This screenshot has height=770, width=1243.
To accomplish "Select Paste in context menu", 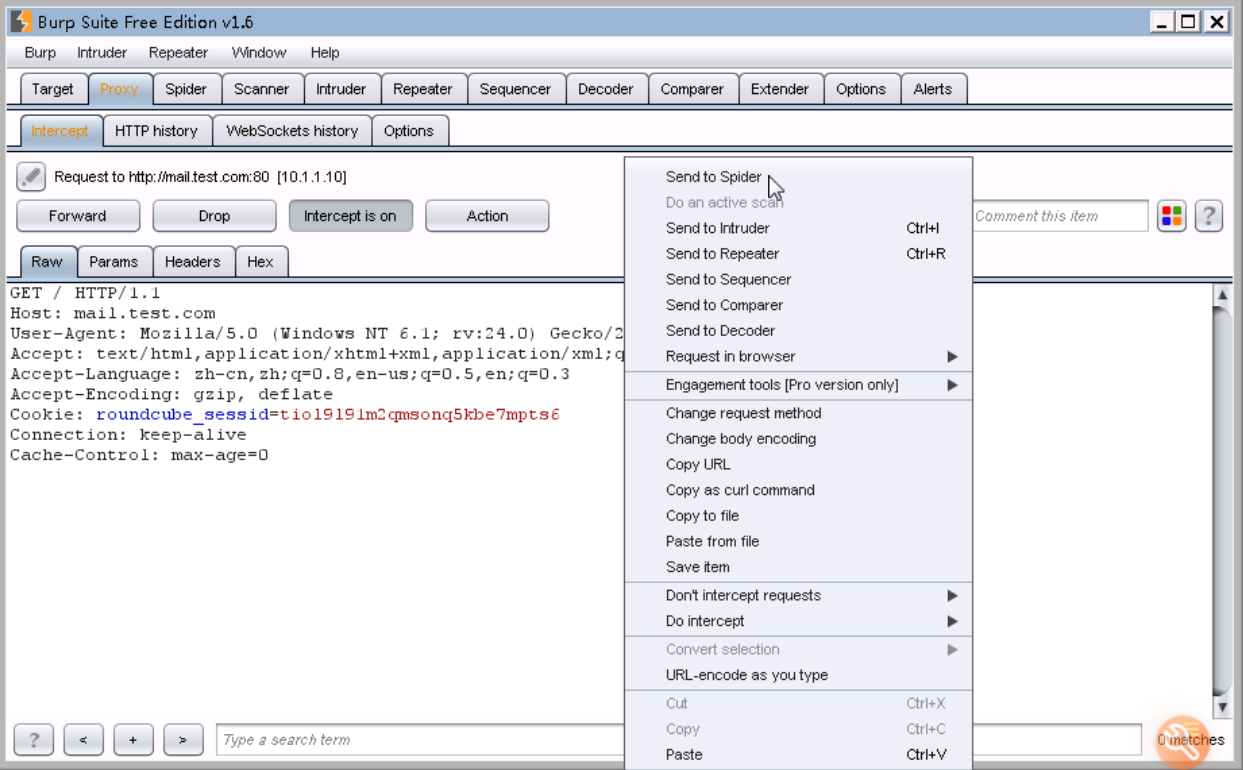I will pos(798,755).
